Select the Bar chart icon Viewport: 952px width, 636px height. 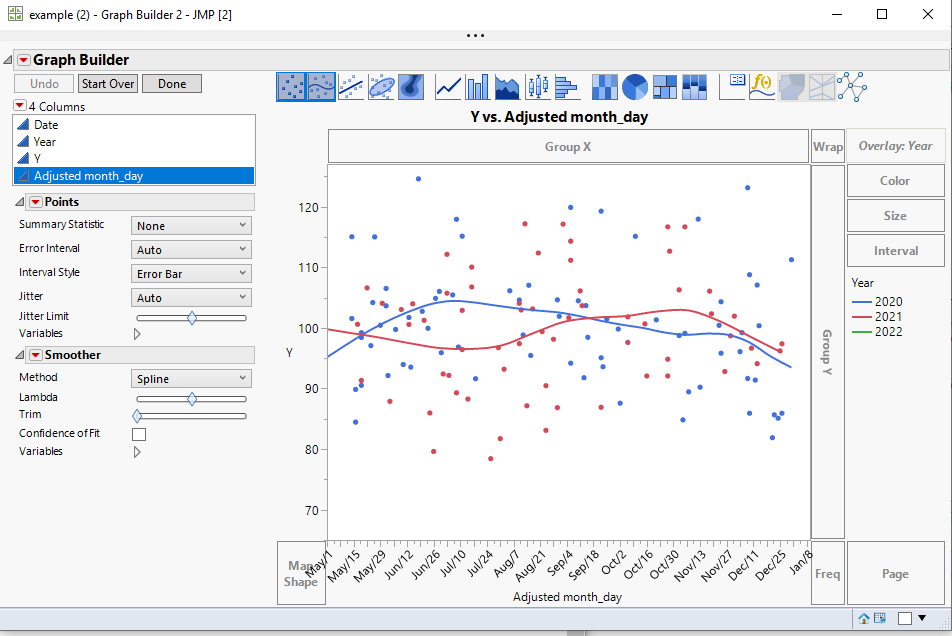477,87
